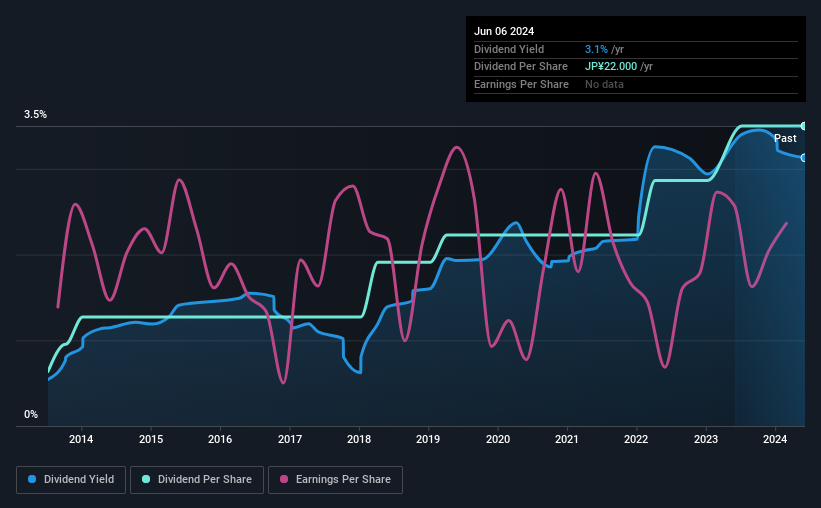Click the Dividend Per Share tooltip row label
Image resolution: width=821 pixels, height=508 pixels.
coord(520,67)
